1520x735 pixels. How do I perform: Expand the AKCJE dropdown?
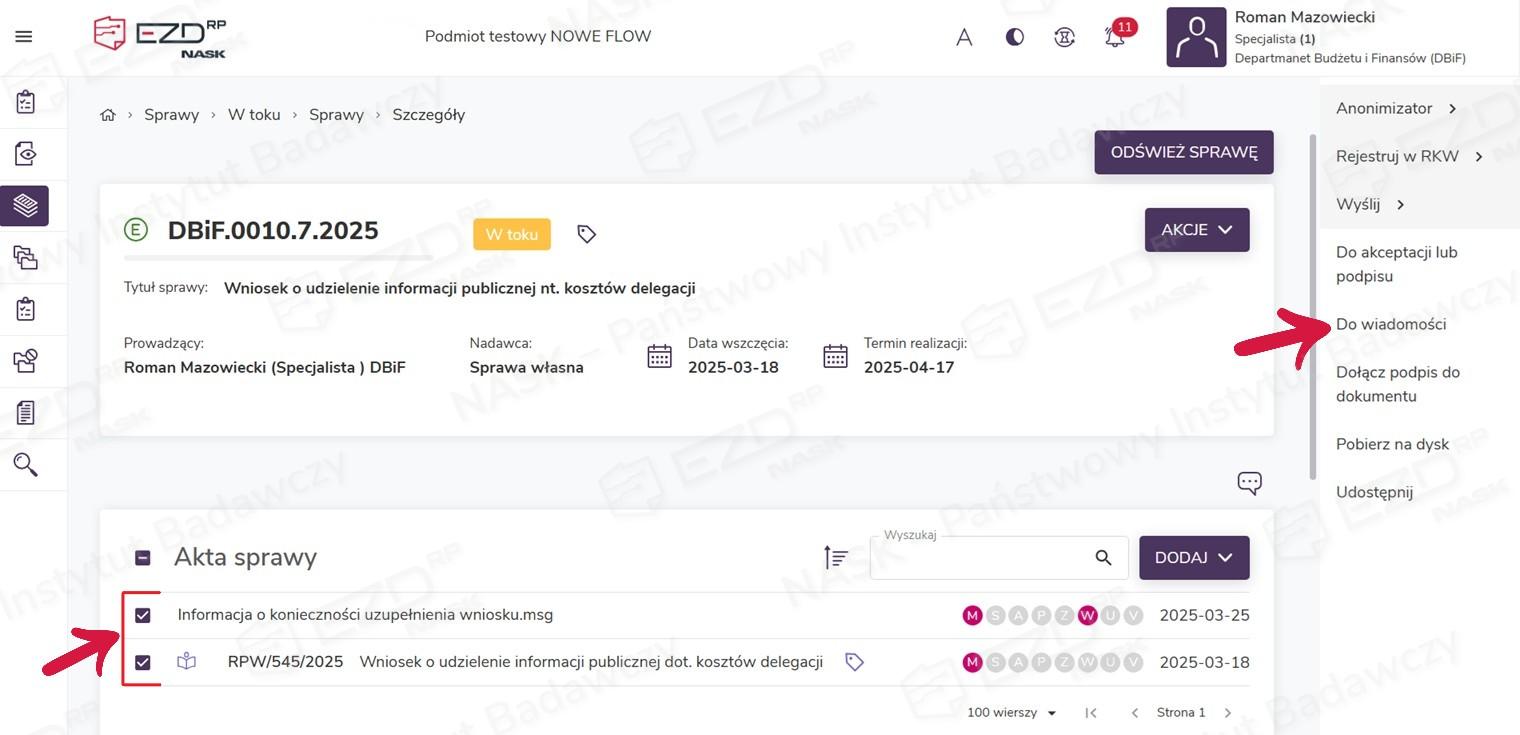pos(1196,230)
